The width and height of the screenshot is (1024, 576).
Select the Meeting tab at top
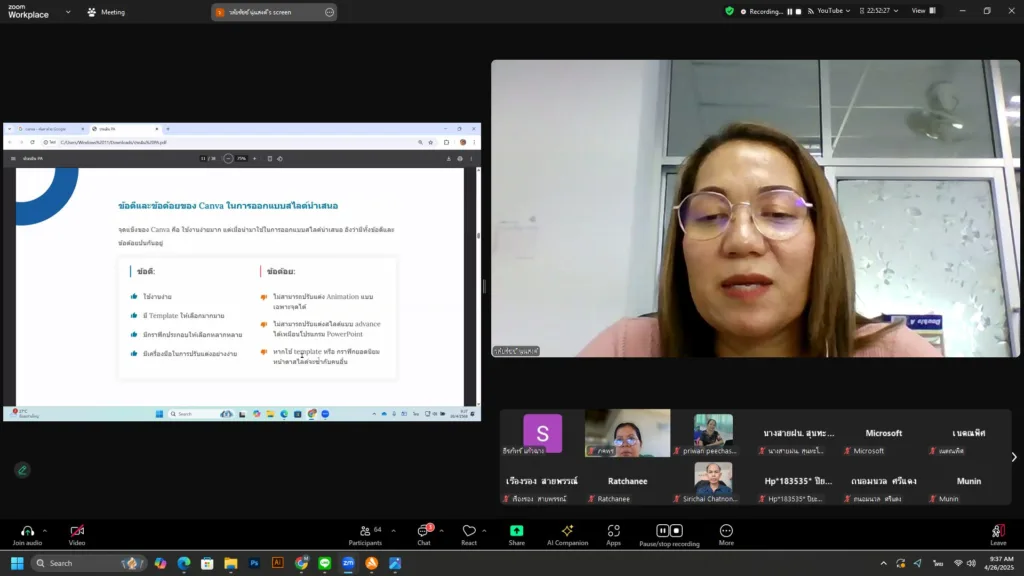(x=106, y=12)
